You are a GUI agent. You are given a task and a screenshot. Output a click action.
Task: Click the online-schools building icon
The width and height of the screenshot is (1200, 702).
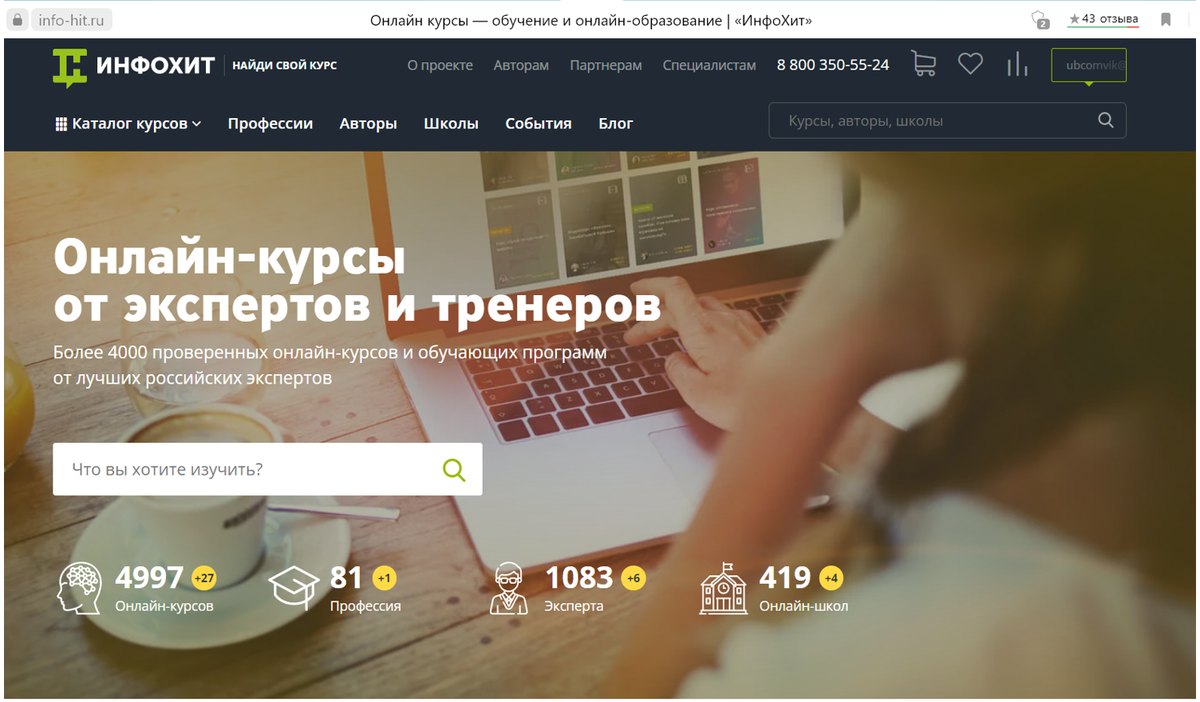[x=722, y=588]
